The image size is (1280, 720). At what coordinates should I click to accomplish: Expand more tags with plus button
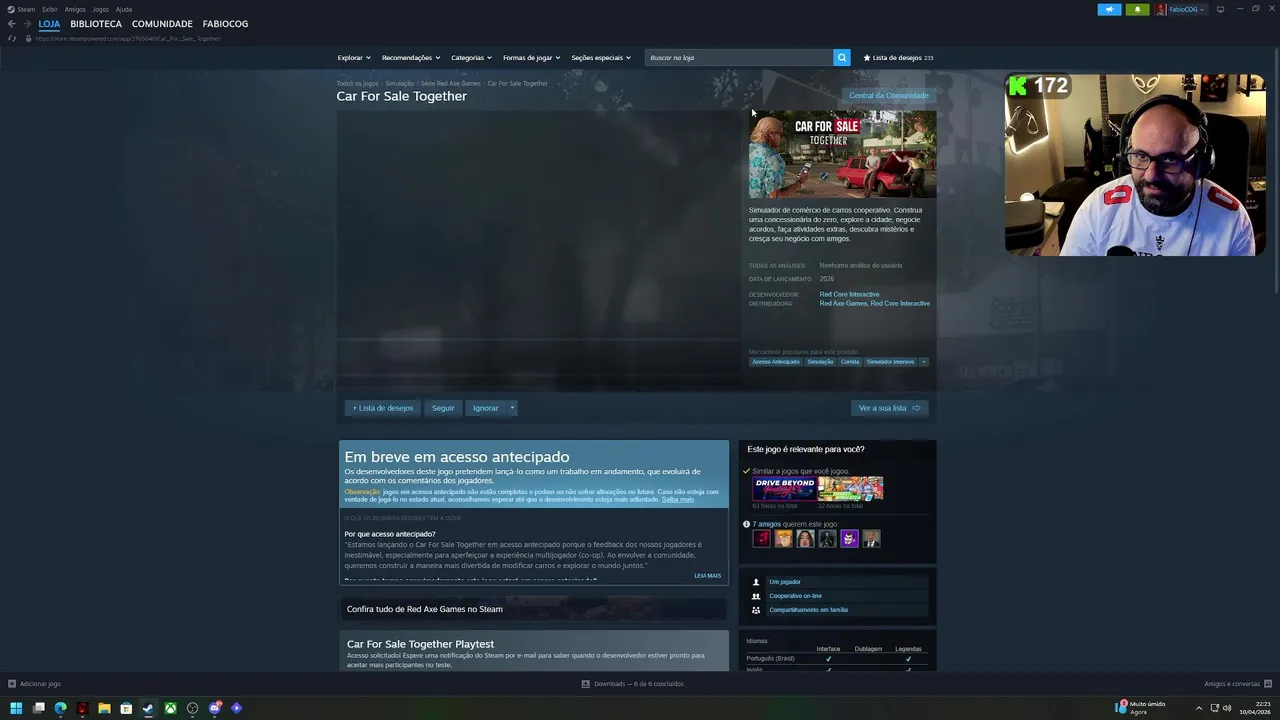click(923, 362)
